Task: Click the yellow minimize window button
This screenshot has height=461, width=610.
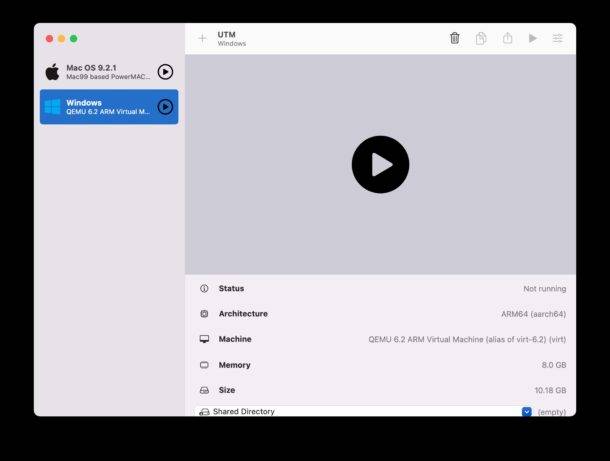Action: coord(61,39)
